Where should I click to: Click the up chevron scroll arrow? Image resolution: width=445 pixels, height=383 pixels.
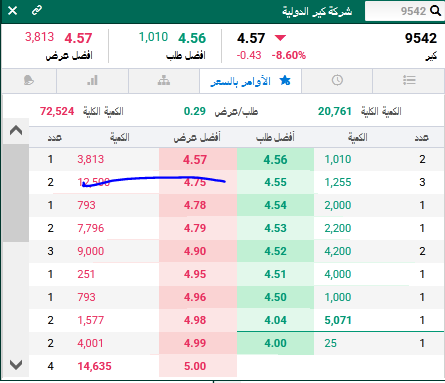click(16, 130)
